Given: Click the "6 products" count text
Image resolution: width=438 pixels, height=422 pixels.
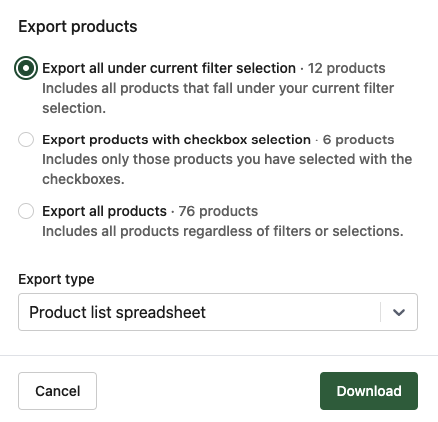Looking at the screenshot, I should 358,139.
